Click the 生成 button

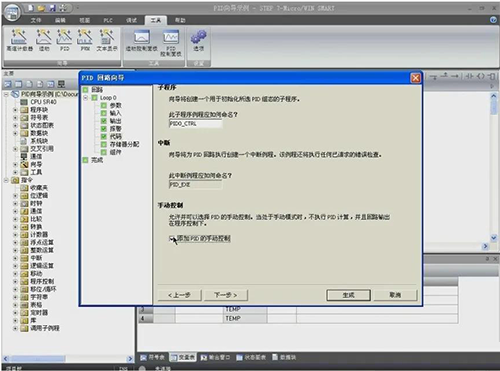[x=348, y=295]
